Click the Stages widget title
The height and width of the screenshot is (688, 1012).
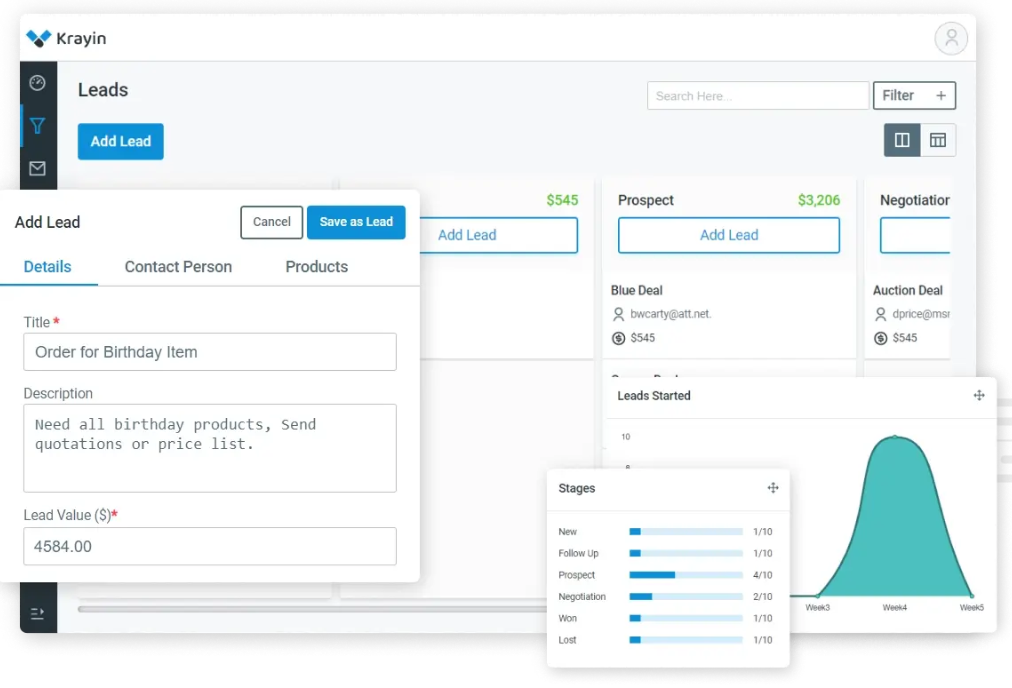(576, 489)
